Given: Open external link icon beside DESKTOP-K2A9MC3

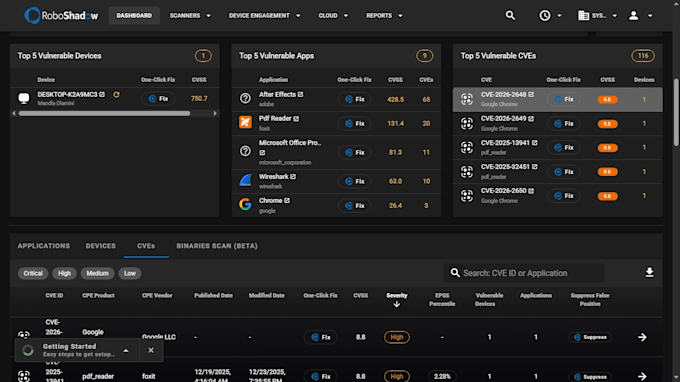Looking at the screenshot, I should coord(102,94).
